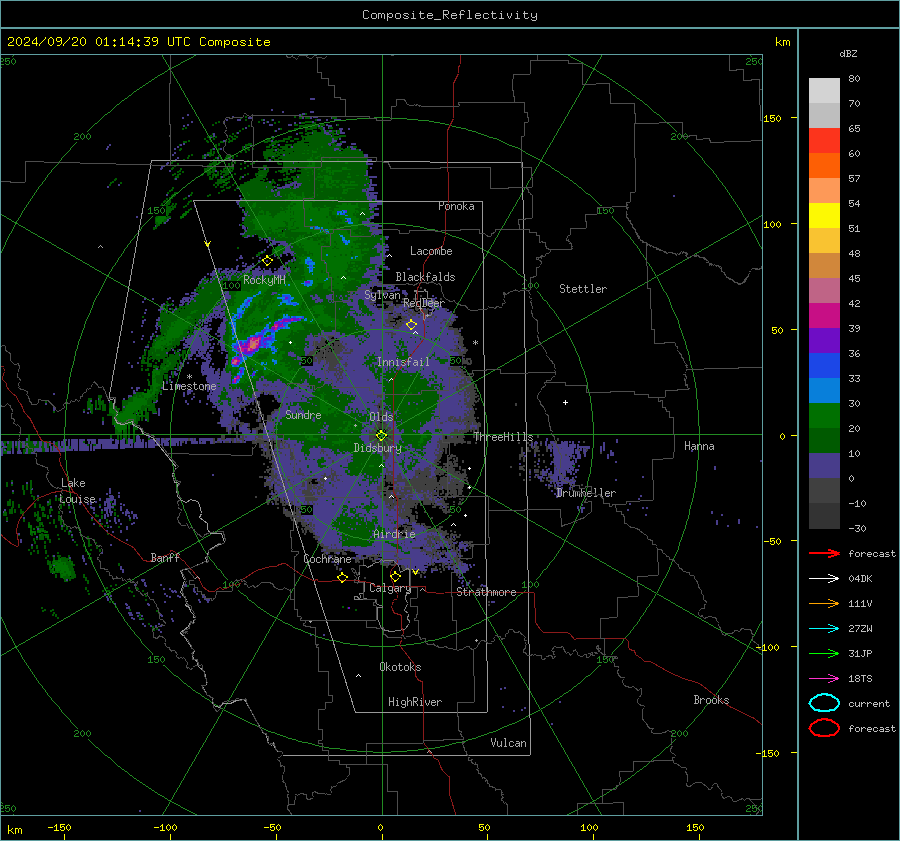Click the Composite_Reflectivity title
Image resolution: width=900 pixels, height=841 pixels.
tap(450, 15)
